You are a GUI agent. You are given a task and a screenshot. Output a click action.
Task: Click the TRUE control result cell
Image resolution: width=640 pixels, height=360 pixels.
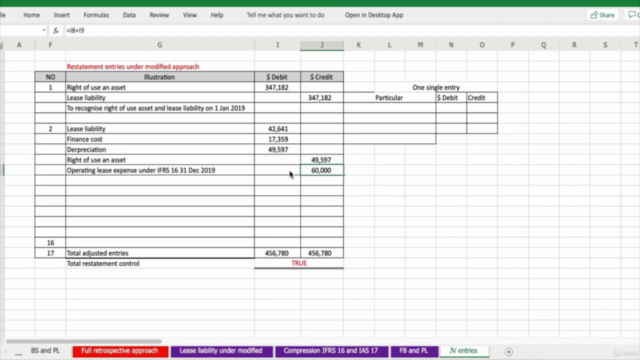coord(299,263)
